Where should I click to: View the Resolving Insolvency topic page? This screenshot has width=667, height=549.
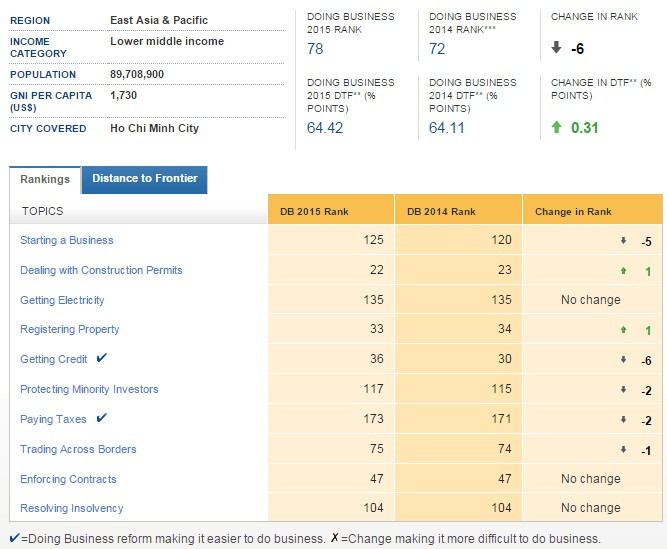coord(72,508)
